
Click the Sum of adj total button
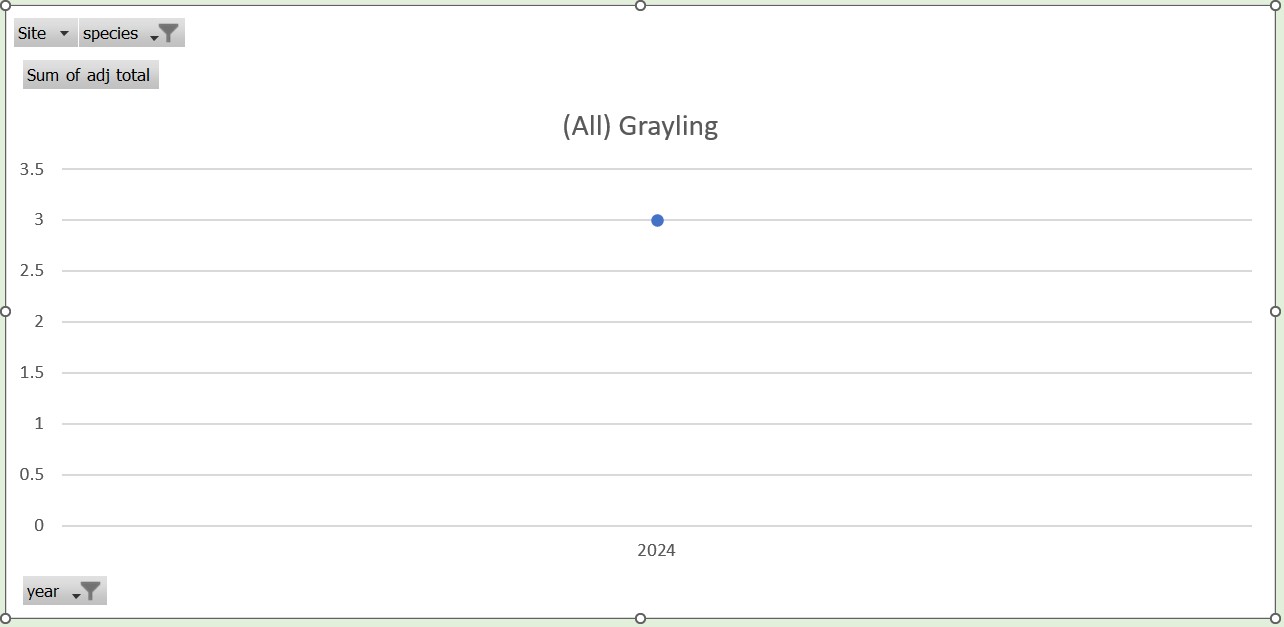(x=90, y=75)
